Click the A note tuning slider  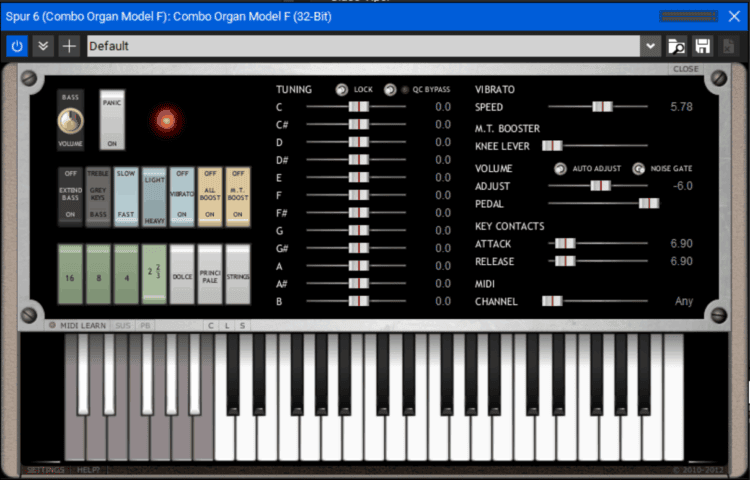pos(356,266)
